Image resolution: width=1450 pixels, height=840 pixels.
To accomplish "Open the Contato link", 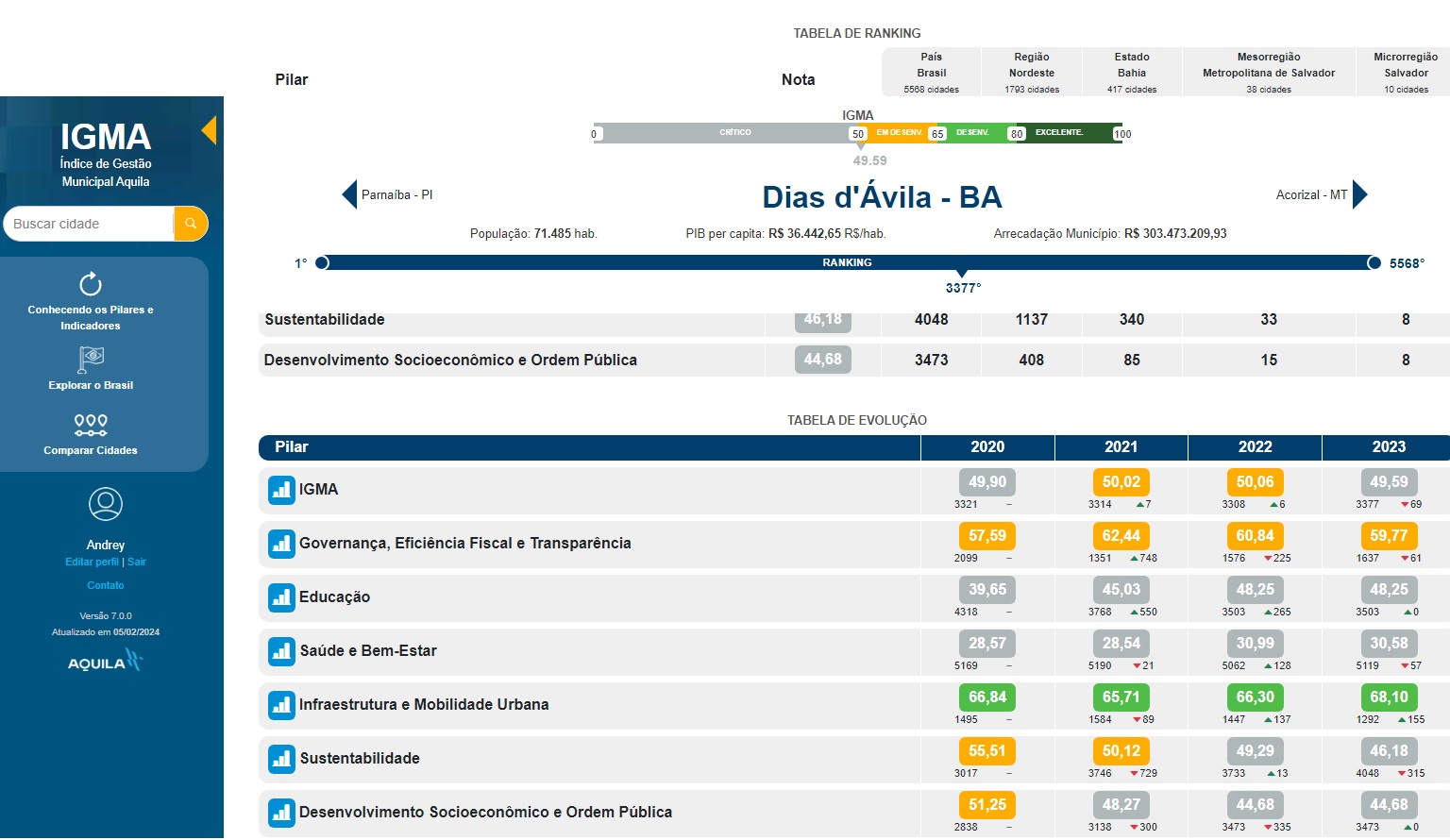I will click(x=106, y=586).
